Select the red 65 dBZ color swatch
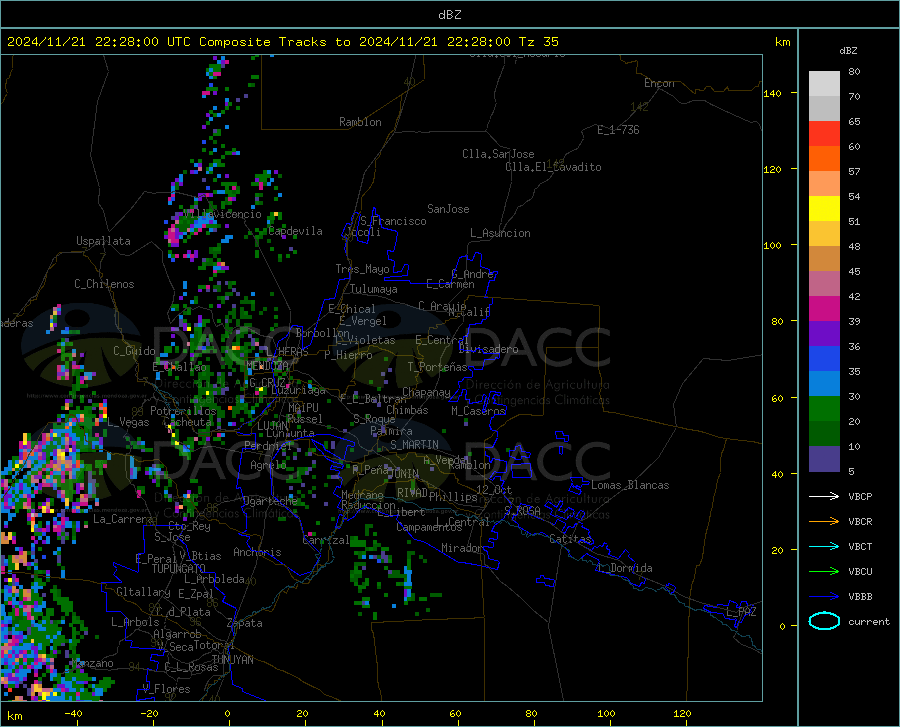The width and height of the screenshot is (900, 727). pyautogui.click(x=824, y=134)
